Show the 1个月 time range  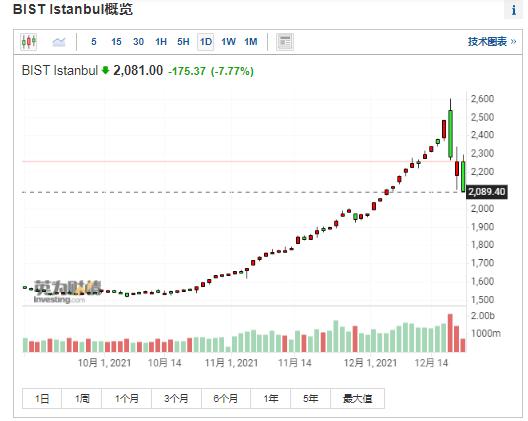pyautogui.click(x=127, y=399)
